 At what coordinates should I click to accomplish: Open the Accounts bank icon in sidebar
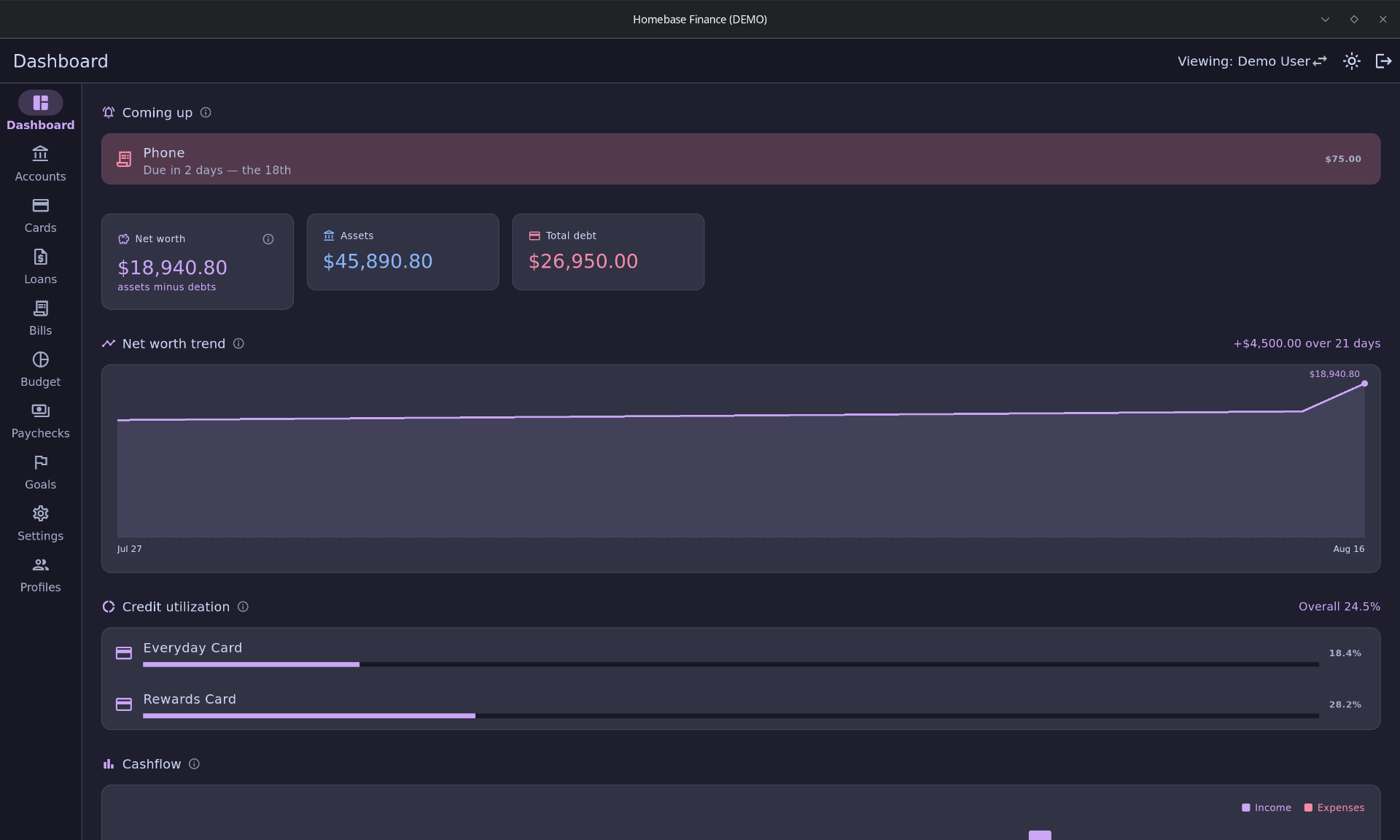(x=41, y=154)
